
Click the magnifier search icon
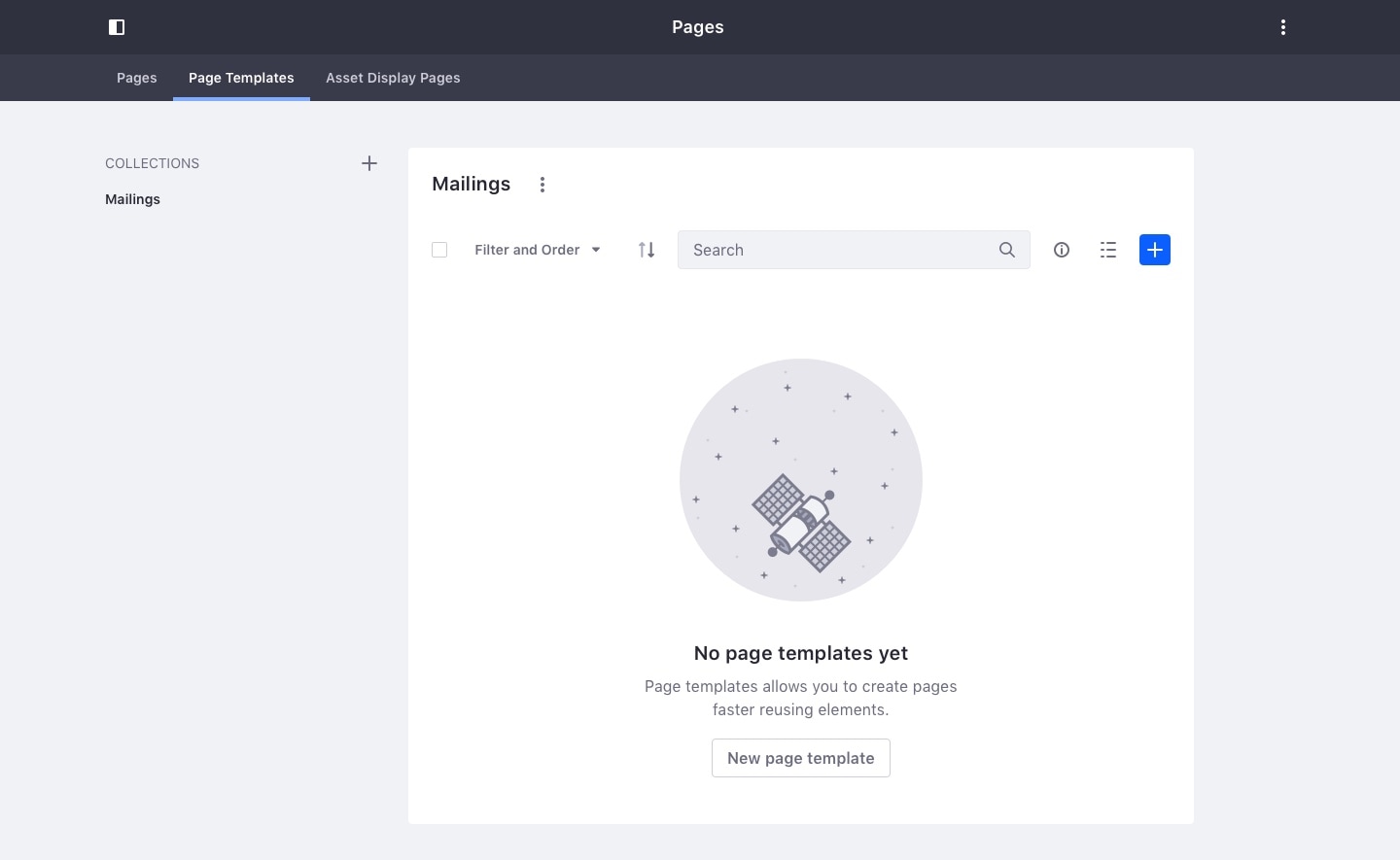1007,250
